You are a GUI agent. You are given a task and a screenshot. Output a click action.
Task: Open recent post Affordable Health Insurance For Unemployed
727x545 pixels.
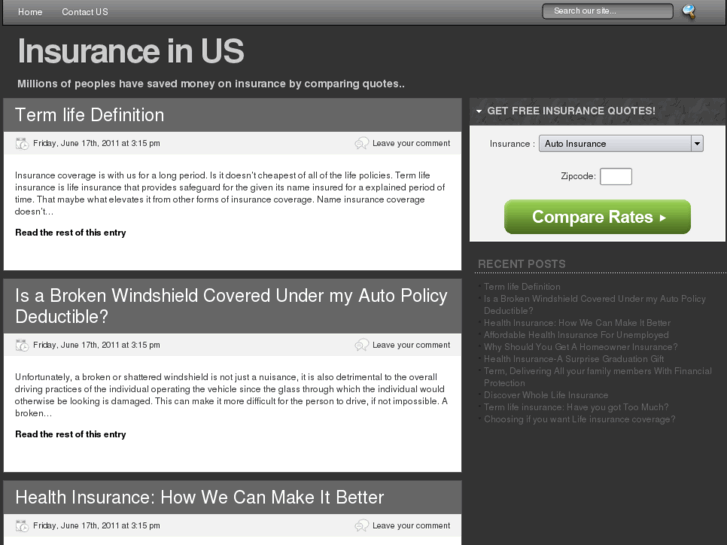click(x=576, y=335)
